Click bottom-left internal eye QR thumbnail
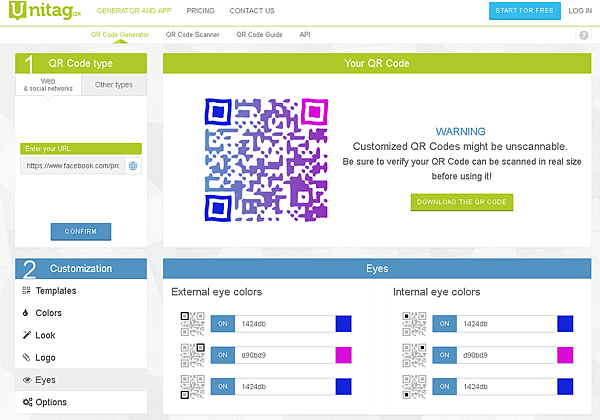This screenshot has height=420, width=600. click(x=414, y=387)
